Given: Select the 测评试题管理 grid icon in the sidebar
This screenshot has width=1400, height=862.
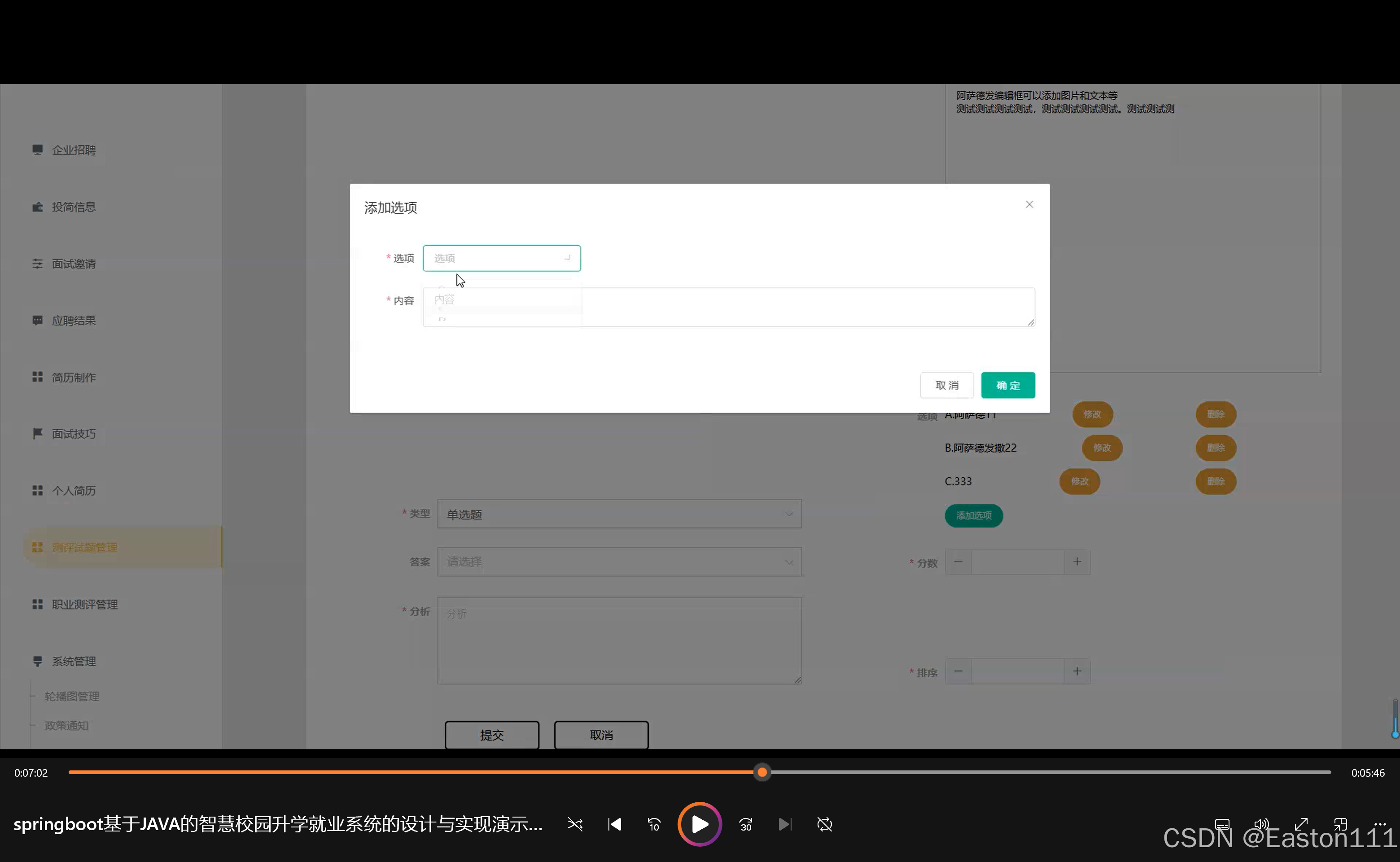Looking at the screenshot, I should pyautogui.click(x=38, y=547).
